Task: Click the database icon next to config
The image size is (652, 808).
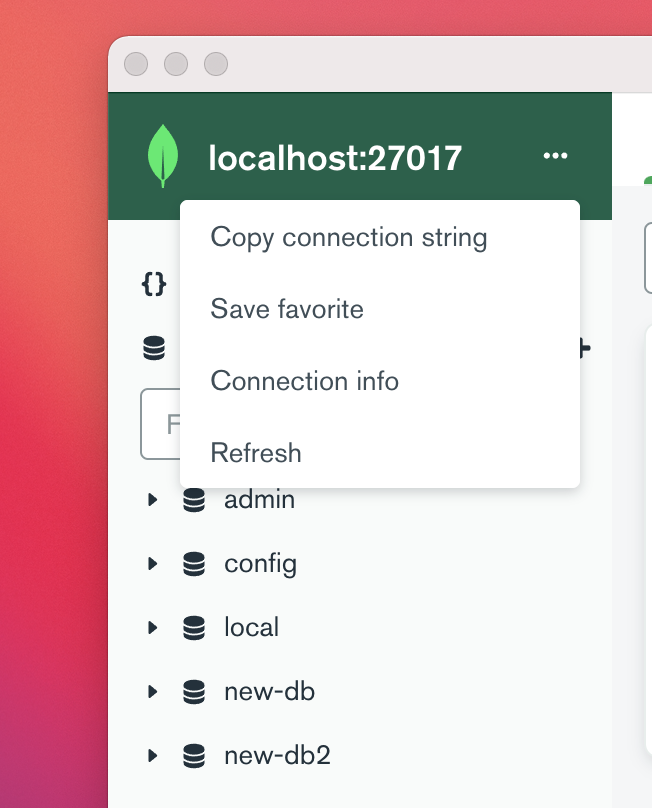Action: [x=194, y=564]
